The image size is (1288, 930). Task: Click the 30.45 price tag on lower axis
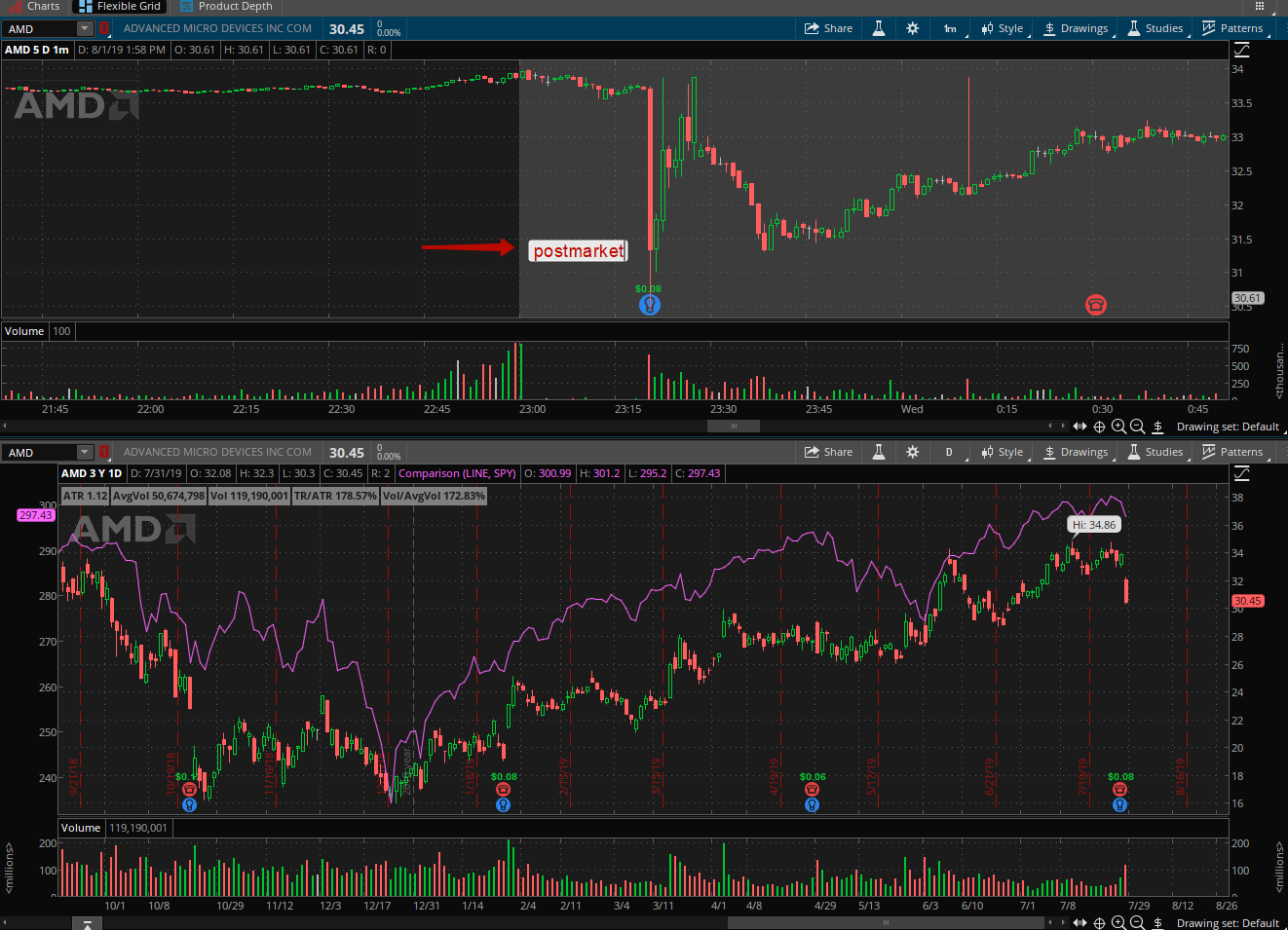pos(1248,601)
